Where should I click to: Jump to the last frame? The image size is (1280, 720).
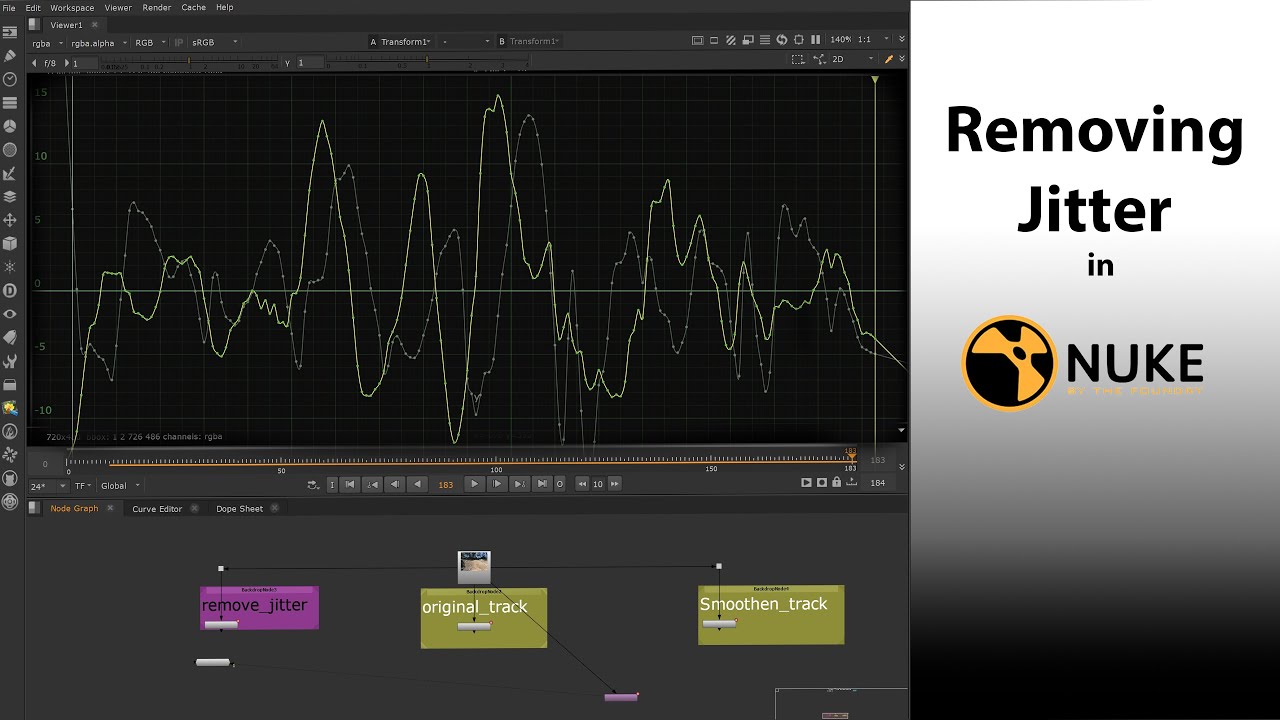[541, 484]
